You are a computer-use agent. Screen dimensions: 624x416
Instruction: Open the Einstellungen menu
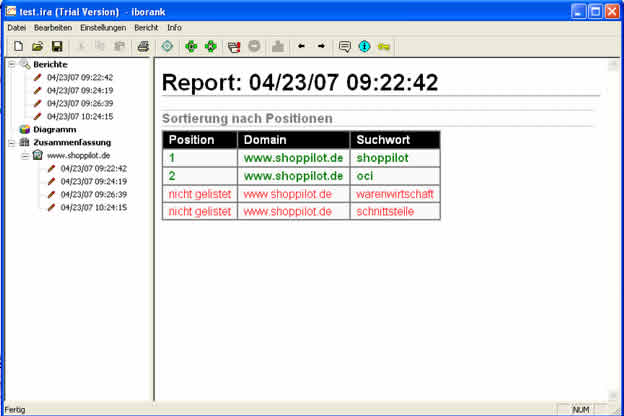pos(103,28)
